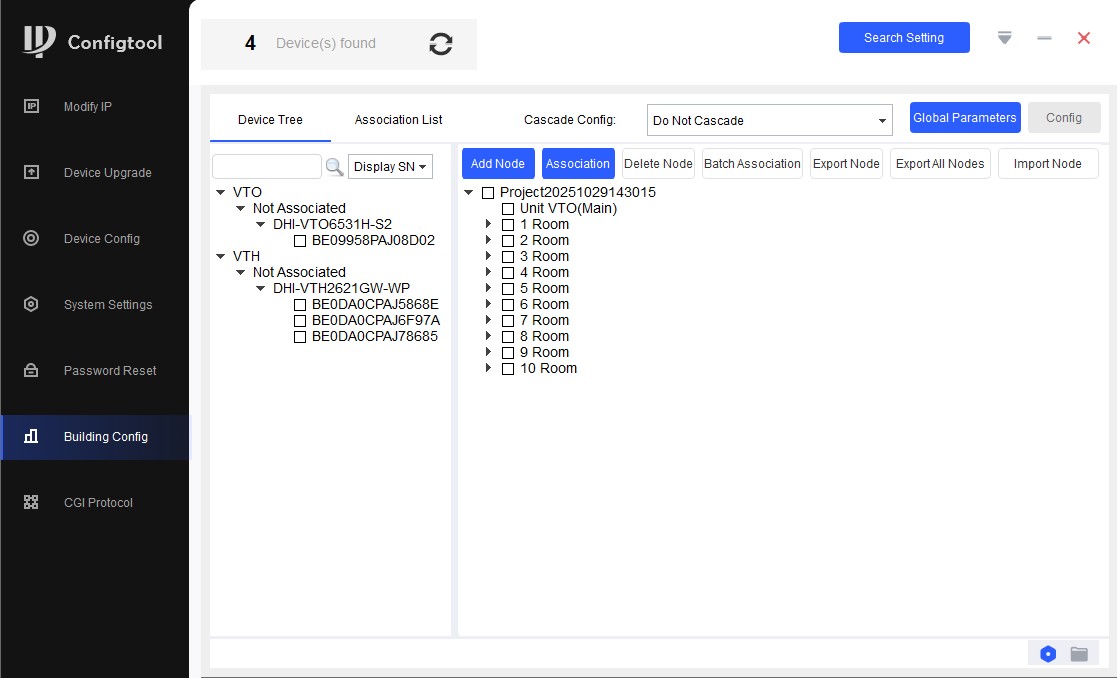Click the refresh devices icon
Viewport: 1117px width, 678px height.
click(440, 44)
